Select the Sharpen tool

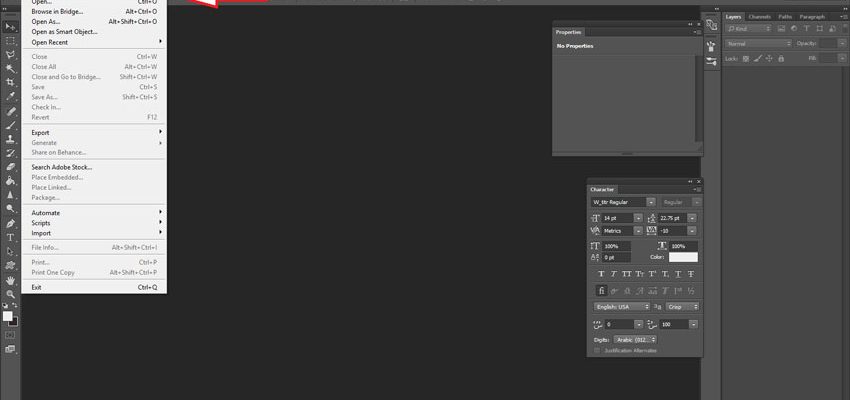point(10,195)
